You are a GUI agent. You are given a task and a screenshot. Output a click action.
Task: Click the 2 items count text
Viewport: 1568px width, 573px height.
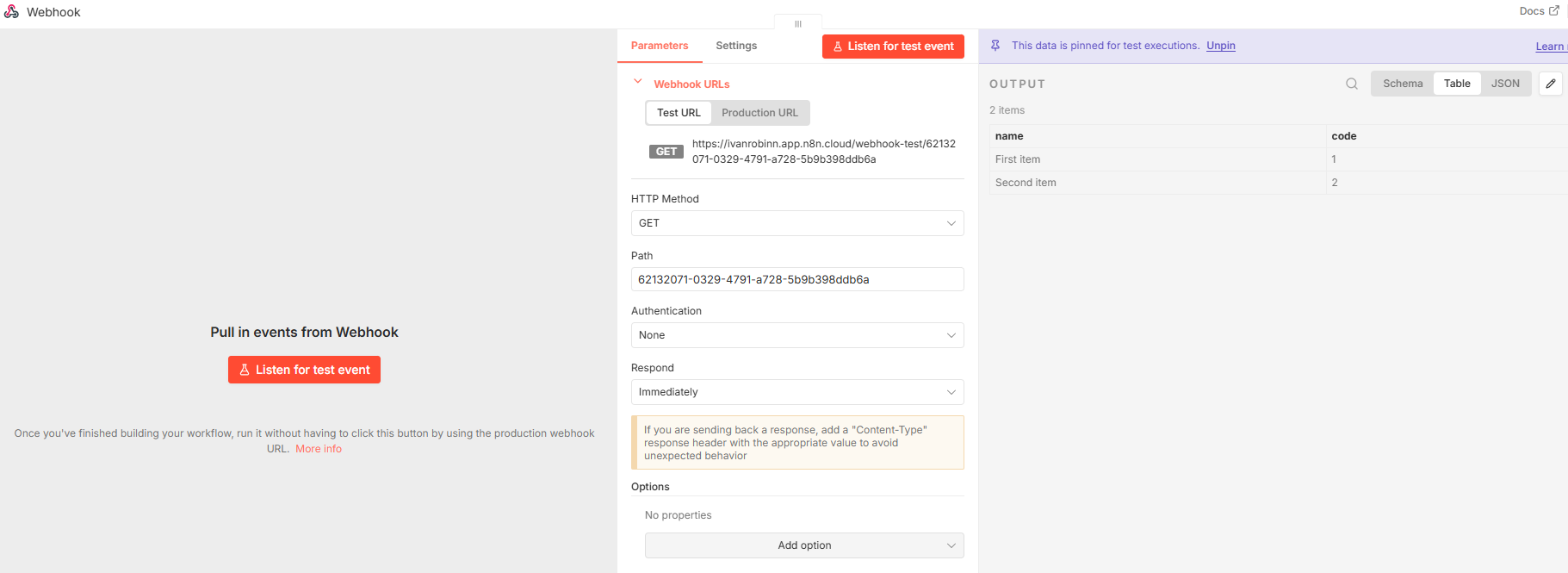1007,110
